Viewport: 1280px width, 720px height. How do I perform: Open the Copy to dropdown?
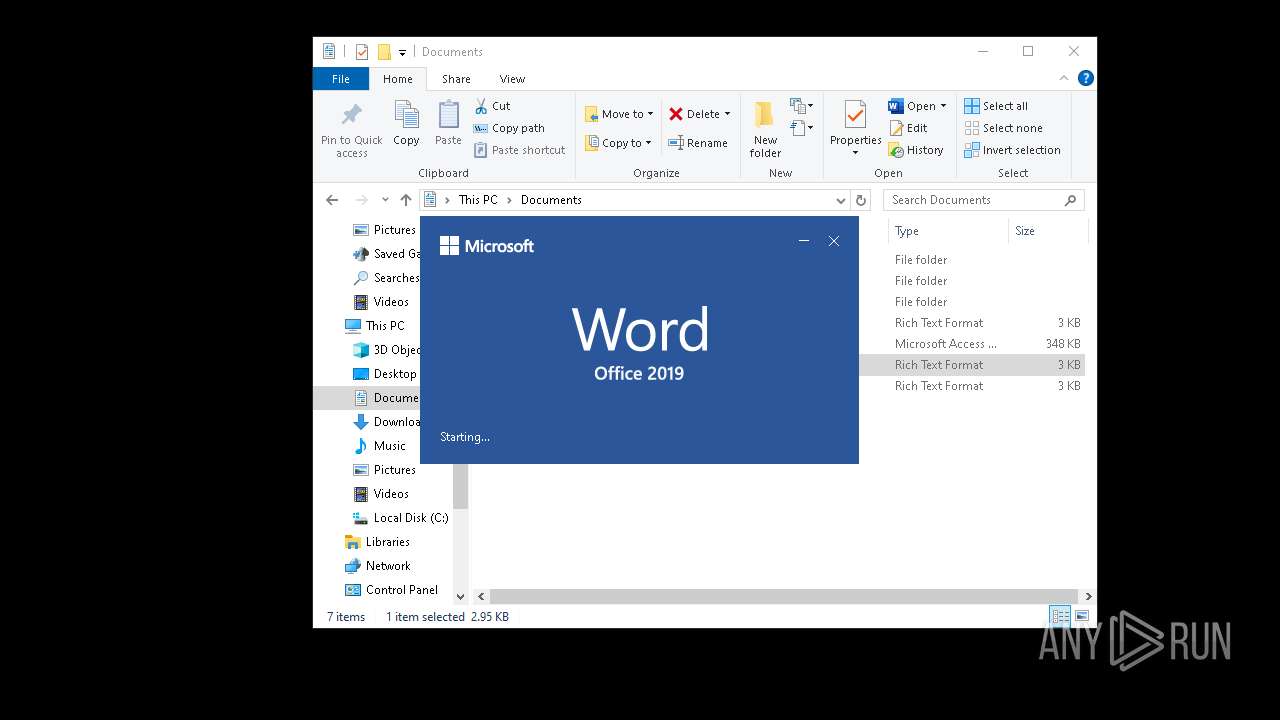pos(618,143)
